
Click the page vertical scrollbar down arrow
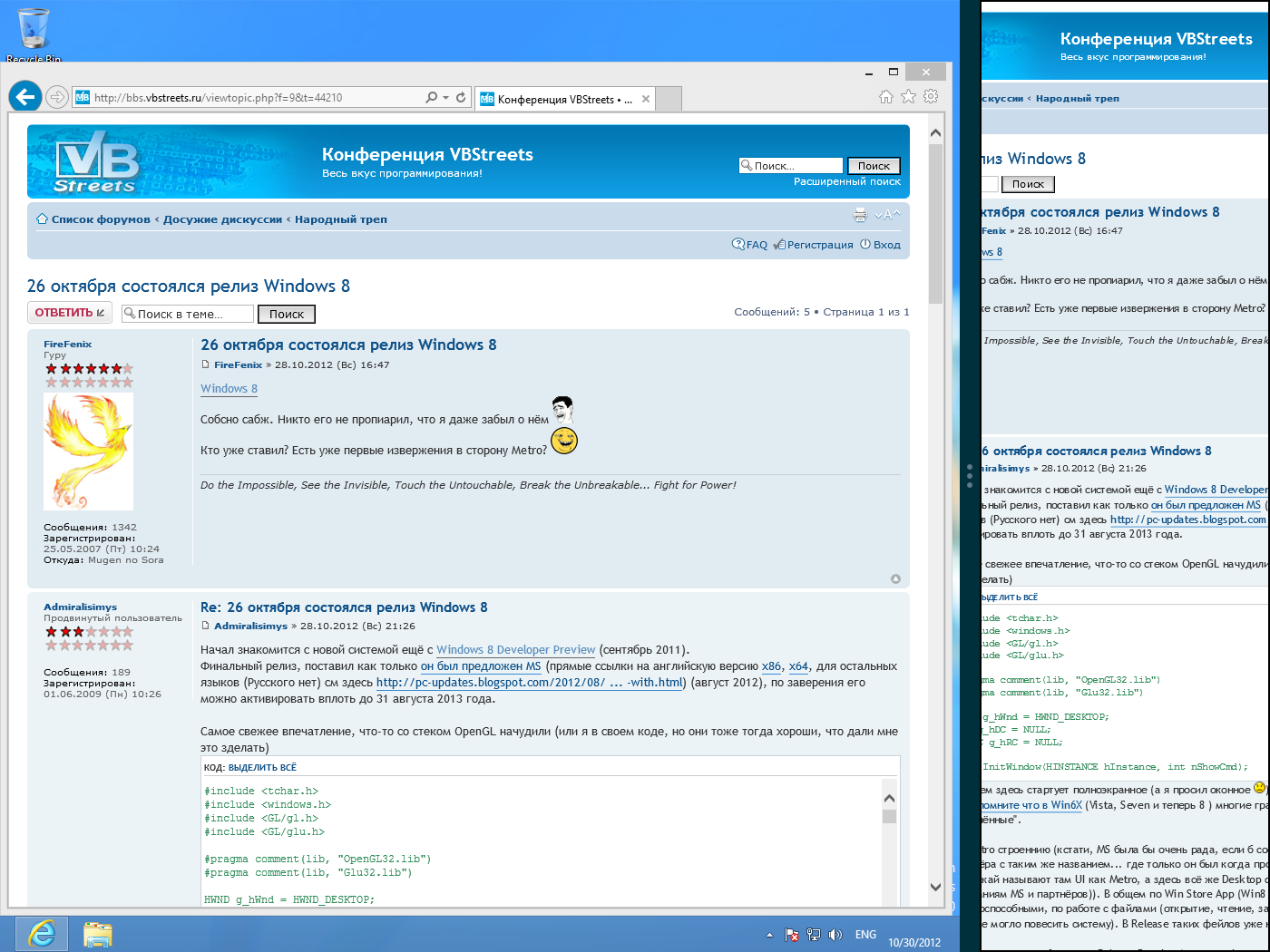pos(935,887)
